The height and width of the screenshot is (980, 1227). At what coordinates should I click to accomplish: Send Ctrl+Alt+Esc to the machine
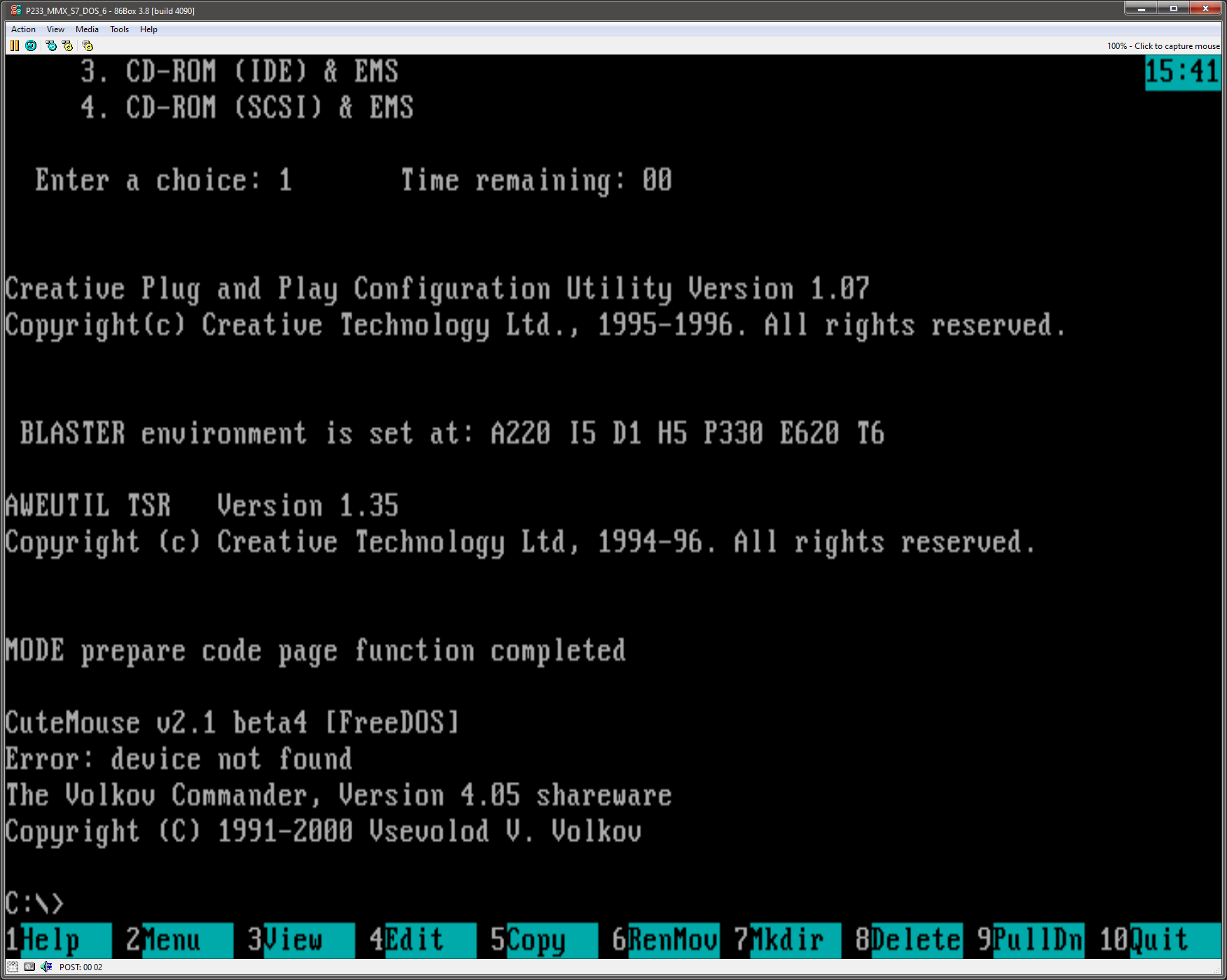pos(68,45)
